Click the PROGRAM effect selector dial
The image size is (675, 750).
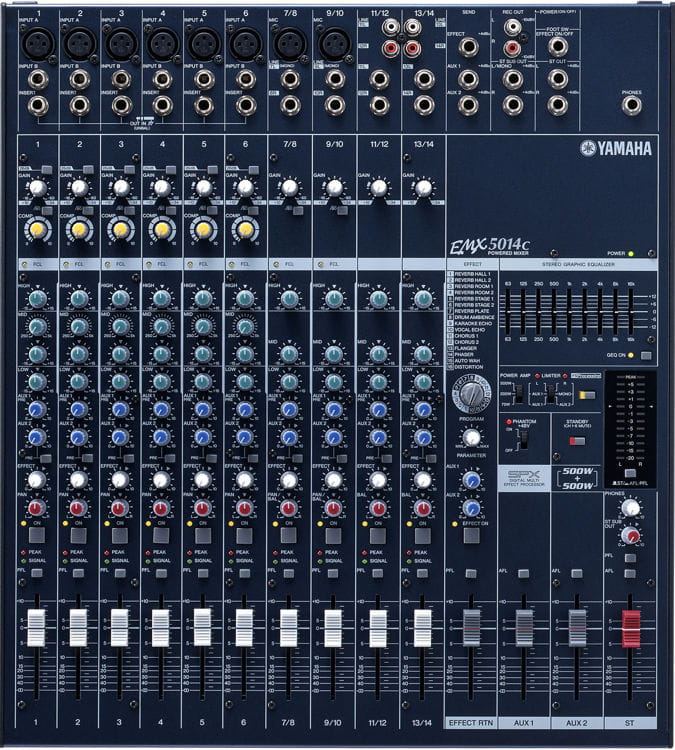(470, 393)
